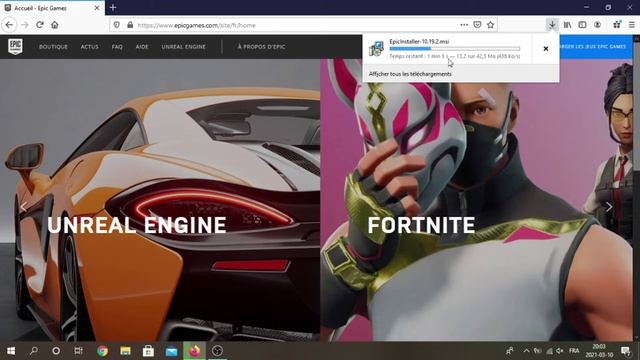Open AIDE in site navigation
This screenshot has width=640, height=360.
[142, 47]
